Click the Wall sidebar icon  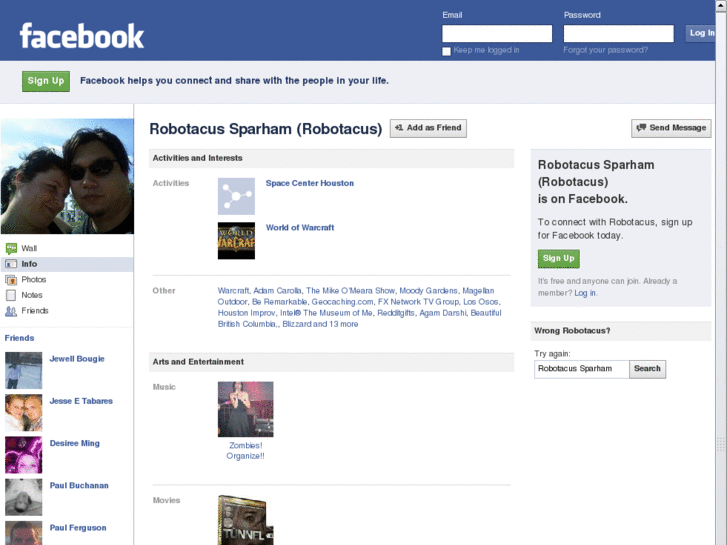click(x=11, y=249)
